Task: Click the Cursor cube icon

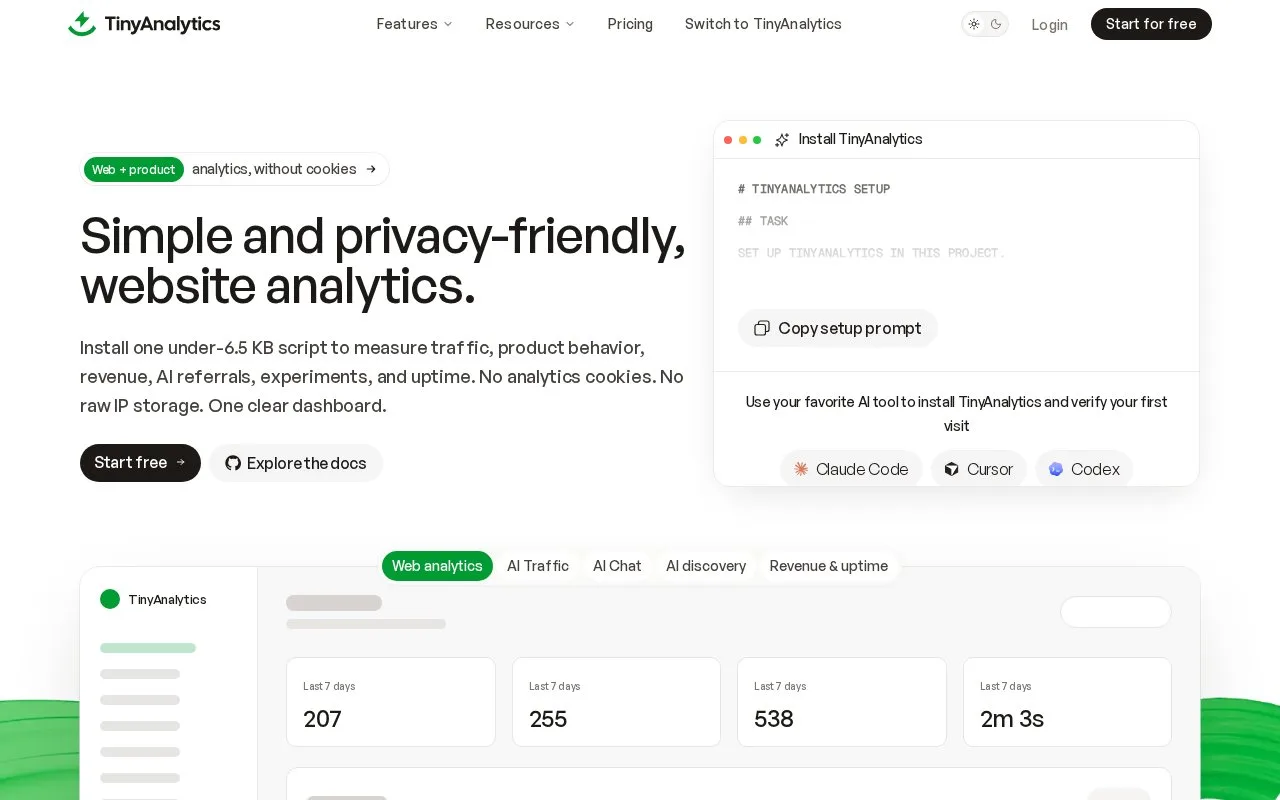Action: [952, 469]
